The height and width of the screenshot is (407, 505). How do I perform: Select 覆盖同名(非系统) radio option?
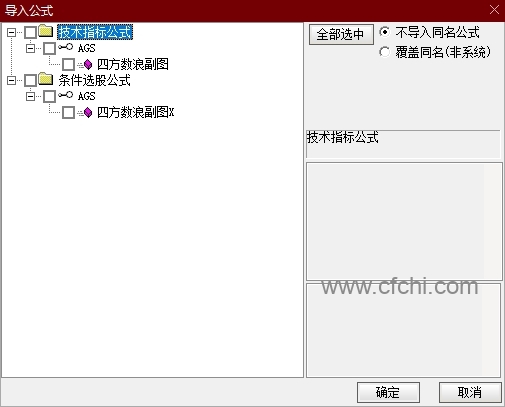point(384,52)
